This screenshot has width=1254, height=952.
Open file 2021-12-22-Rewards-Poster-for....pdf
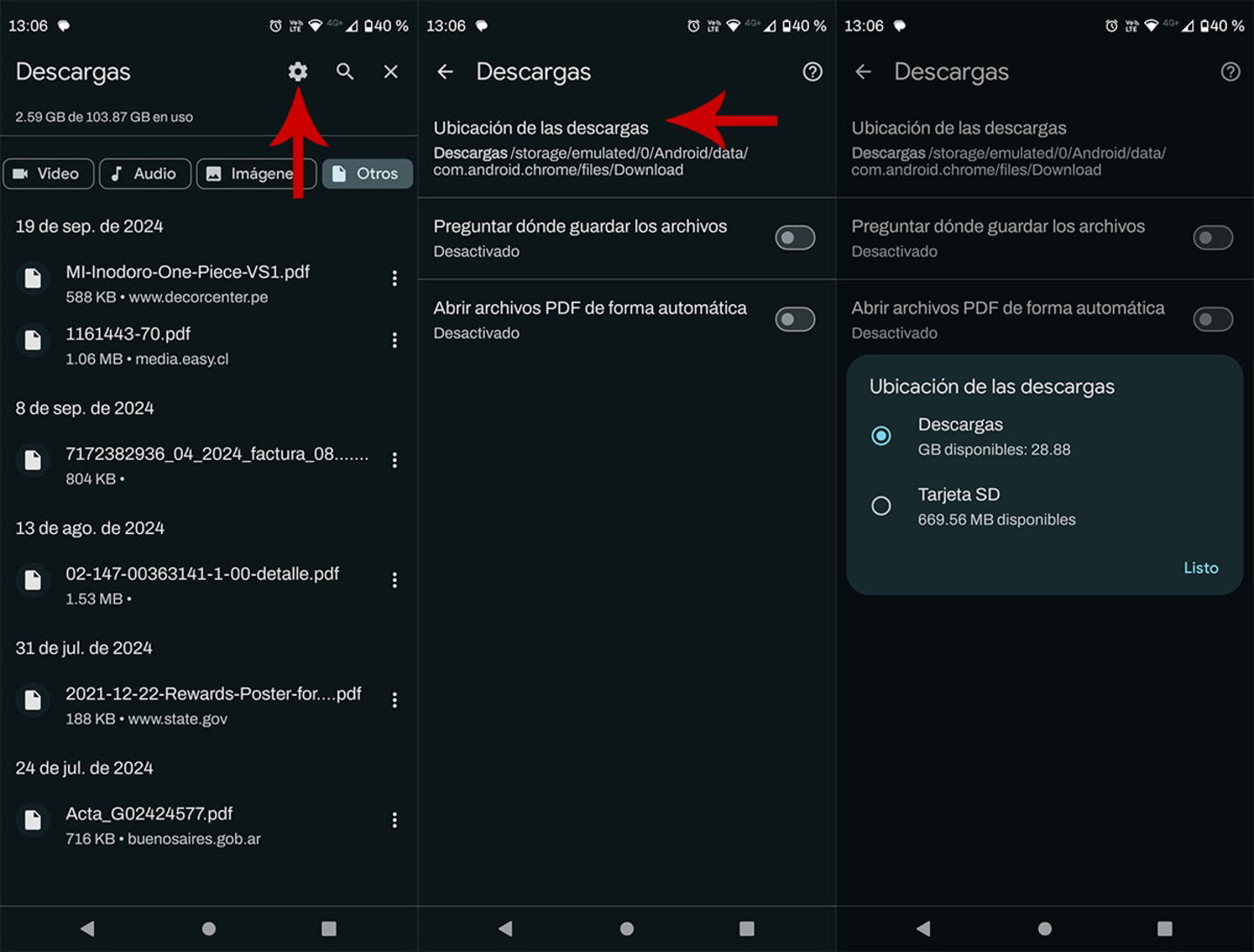click(x=209, y=706)
